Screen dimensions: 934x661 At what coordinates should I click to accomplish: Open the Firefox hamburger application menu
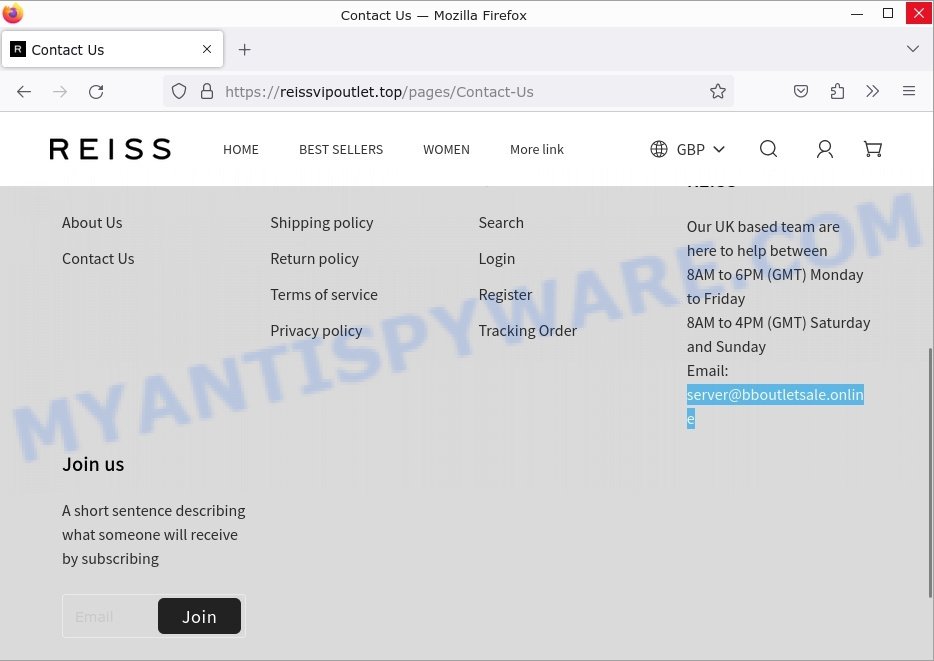909,91
